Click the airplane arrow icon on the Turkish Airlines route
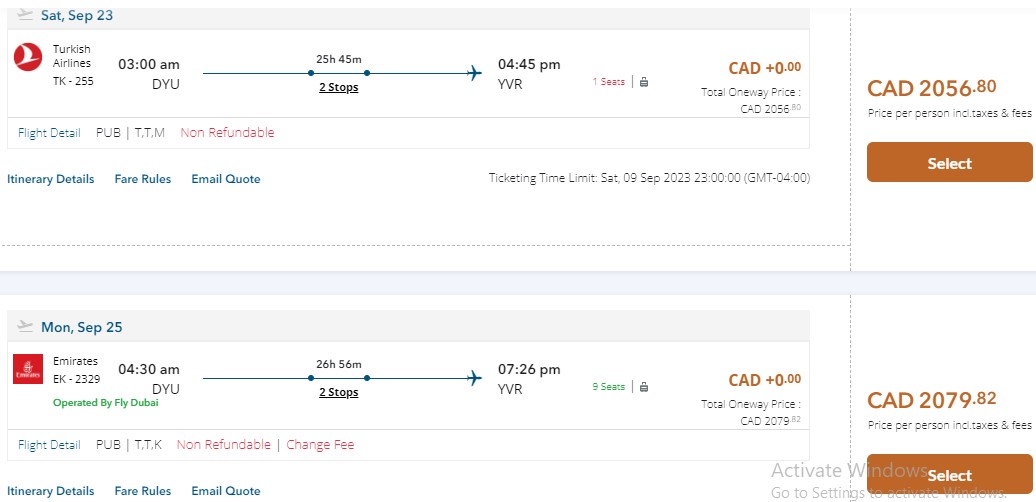The width and height of the screenshot is (1036, 502). (474, 72)
